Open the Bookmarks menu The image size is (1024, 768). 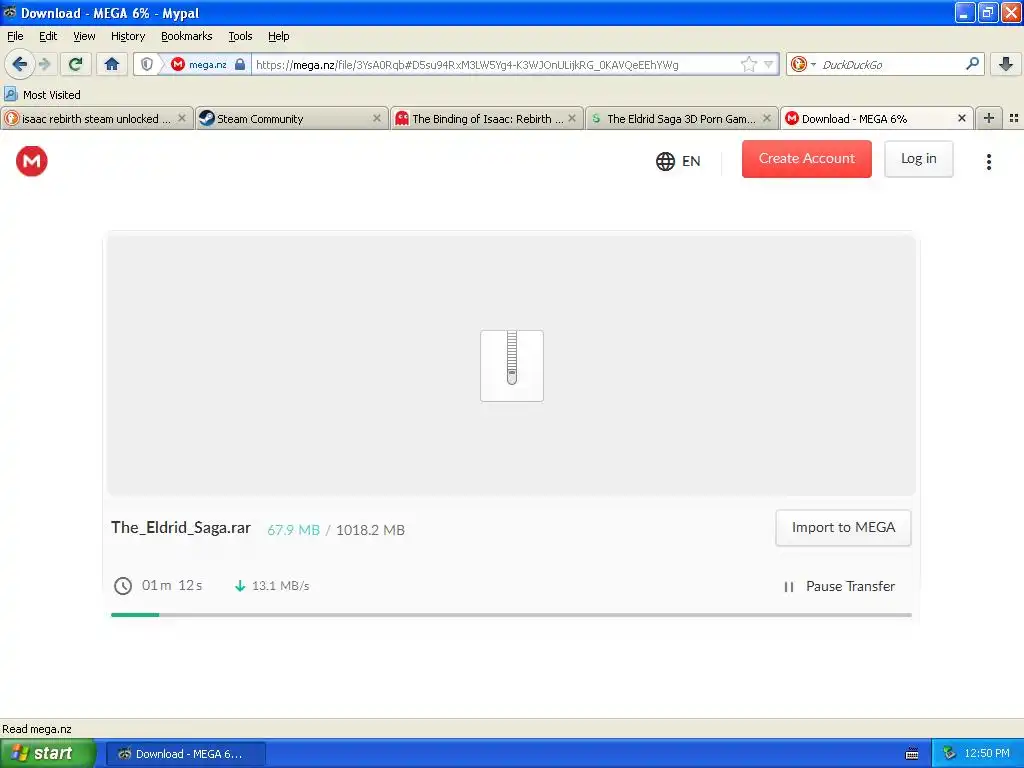(x=187, y=36)
